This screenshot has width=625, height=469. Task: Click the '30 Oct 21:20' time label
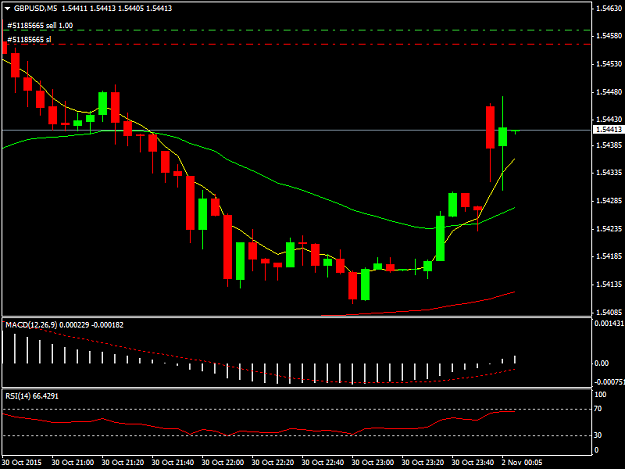[x=123, y=463]
